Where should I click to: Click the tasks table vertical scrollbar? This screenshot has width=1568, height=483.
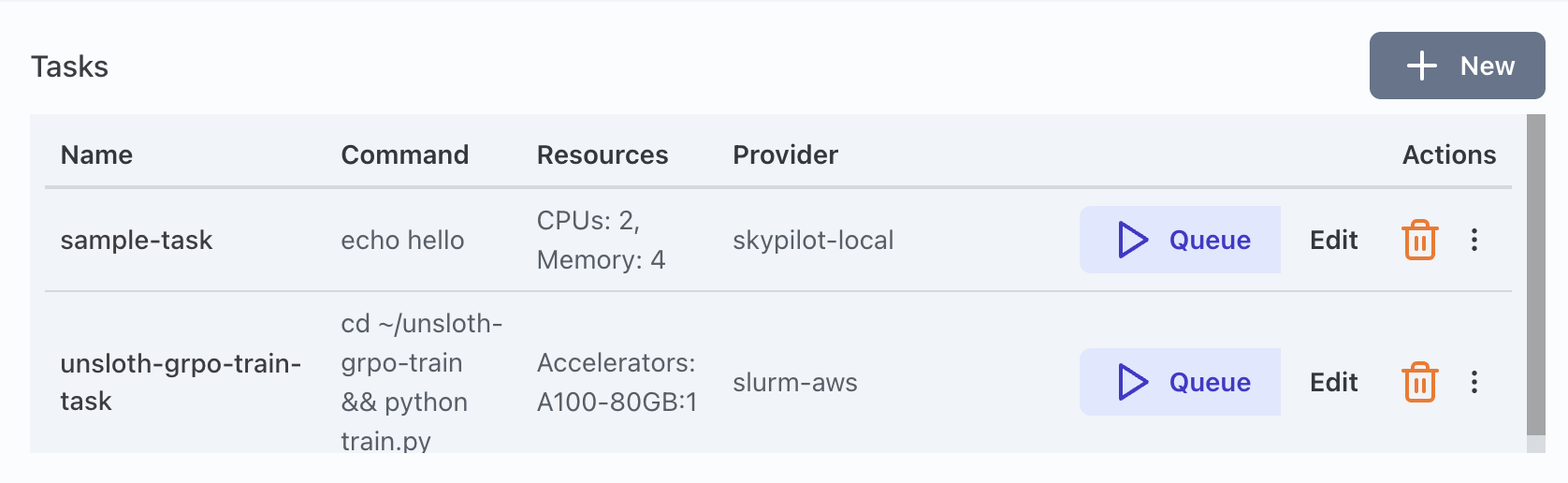(x=1535, y=273)
